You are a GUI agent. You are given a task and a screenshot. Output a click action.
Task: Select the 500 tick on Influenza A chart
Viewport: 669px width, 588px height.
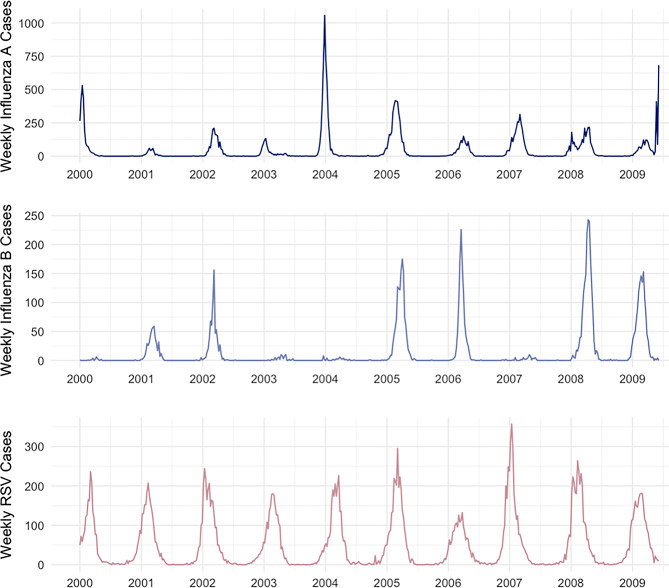click(x=35, y=90)
